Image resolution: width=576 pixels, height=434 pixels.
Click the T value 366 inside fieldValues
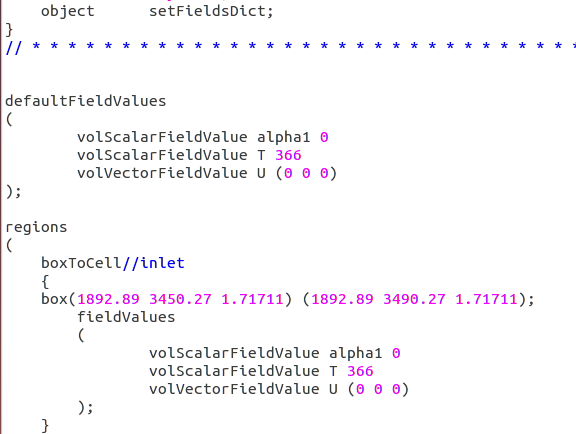(360, 371)
